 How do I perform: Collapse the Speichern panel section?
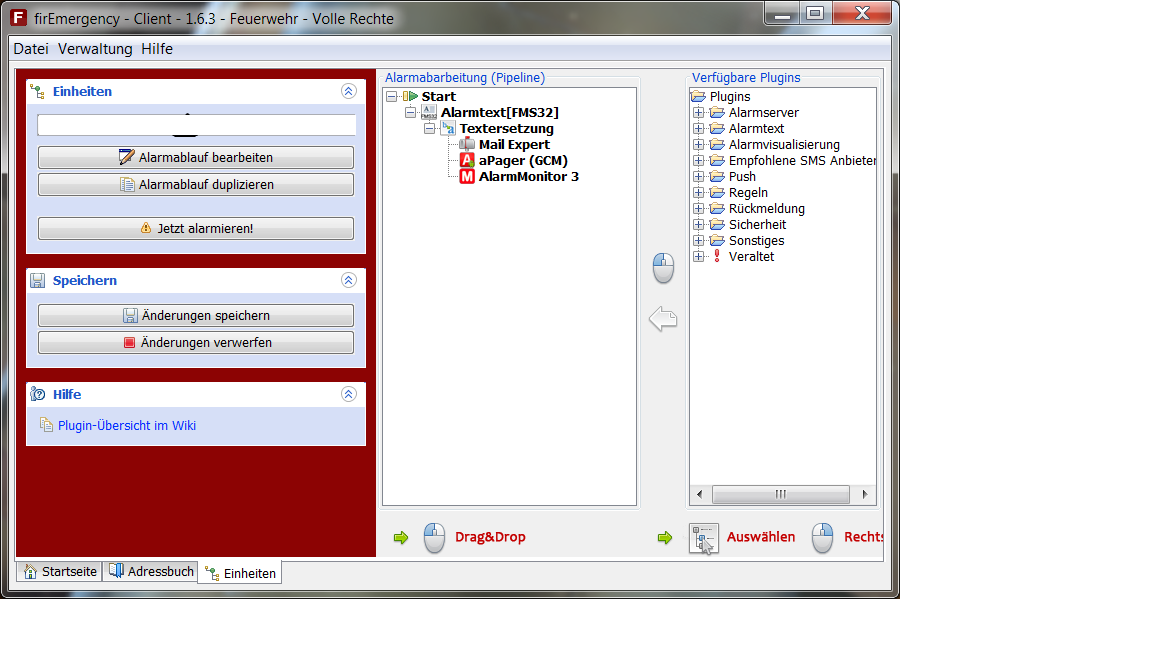point(348,281)
